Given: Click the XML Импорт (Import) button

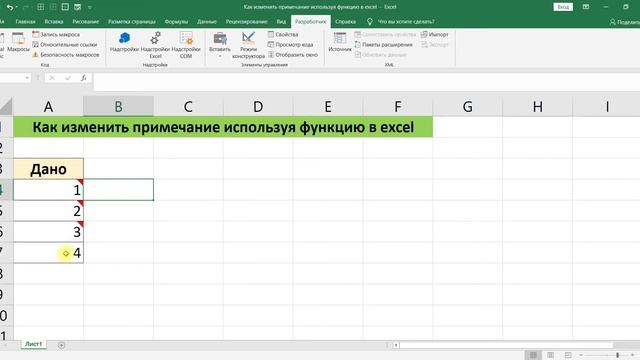Looking at the screenshot, I should [435, 34].
